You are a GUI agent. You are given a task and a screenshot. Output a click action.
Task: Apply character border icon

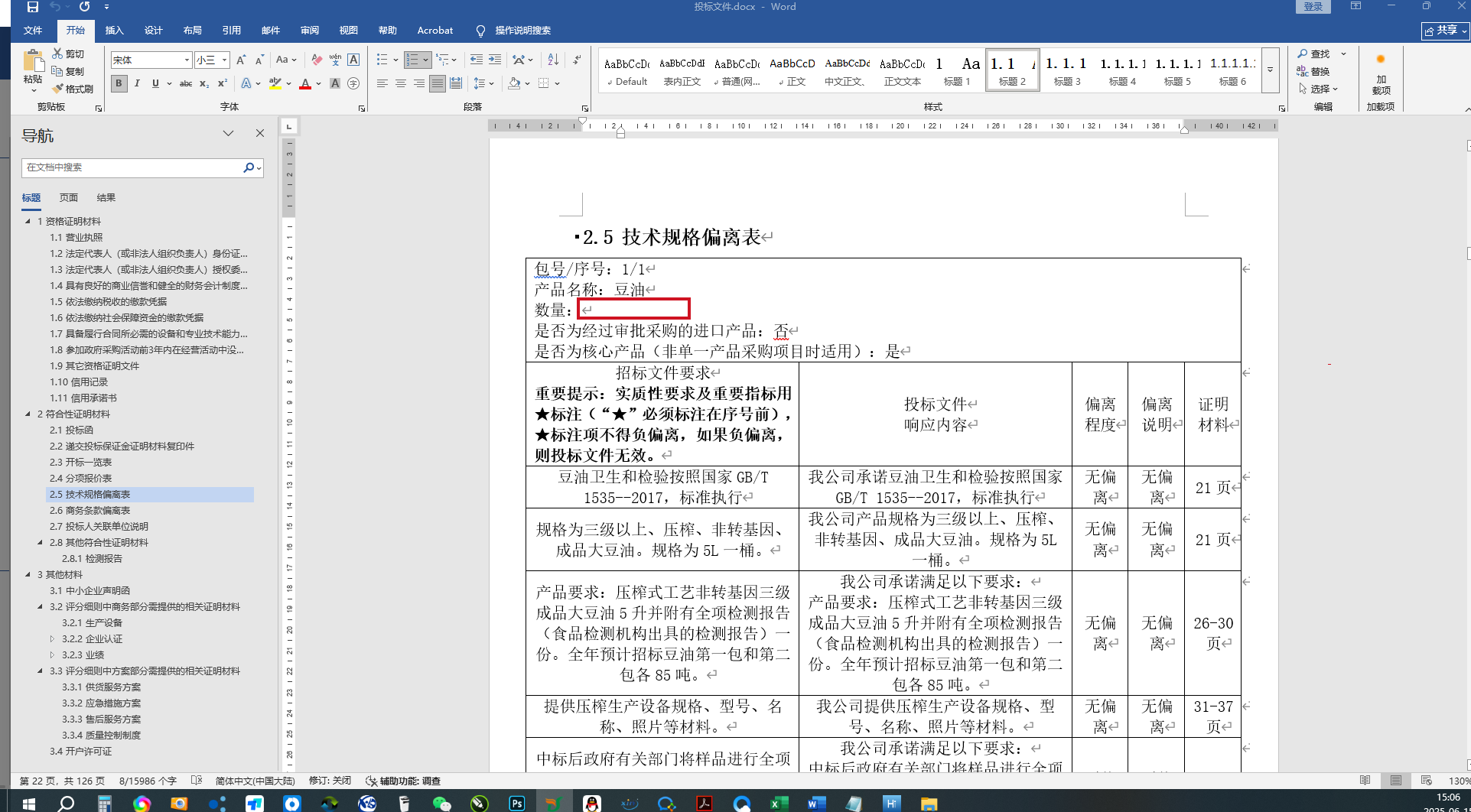353,60
